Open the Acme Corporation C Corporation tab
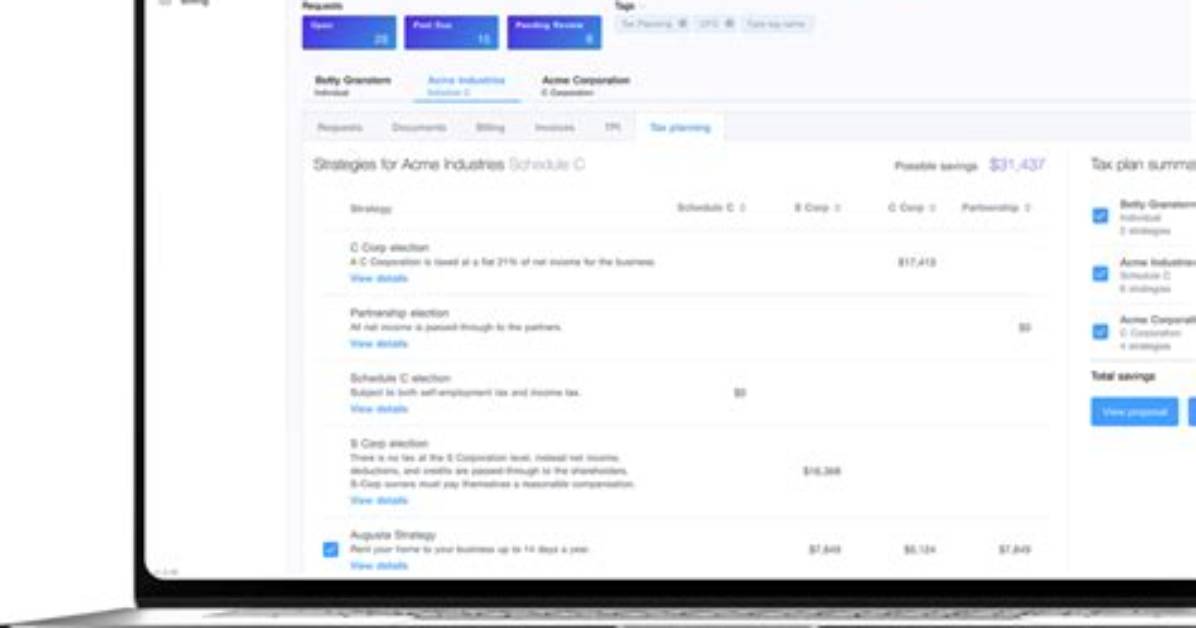 pyautogui.click(x=585, y=85)
